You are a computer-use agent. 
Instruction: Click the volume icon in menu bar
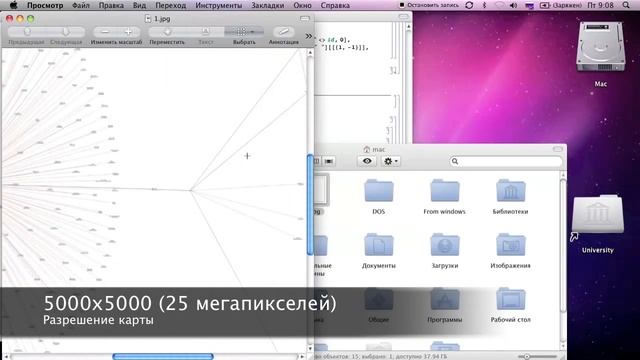coord(513,5)
